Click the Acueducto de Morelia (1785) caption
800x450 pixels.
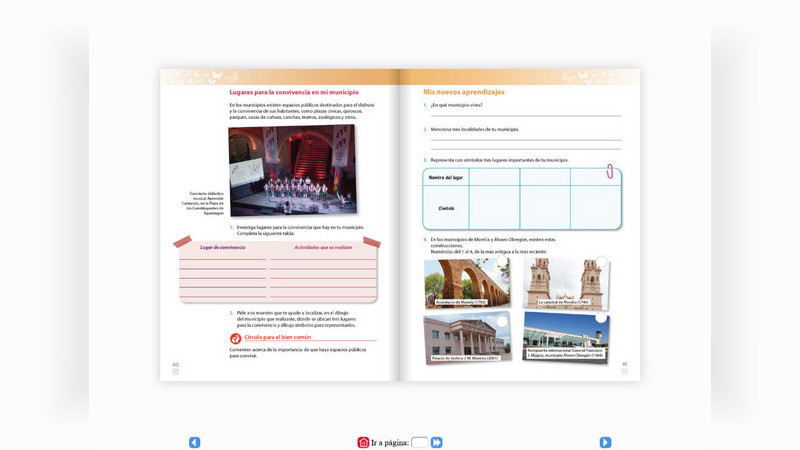(x=461, y=302)
